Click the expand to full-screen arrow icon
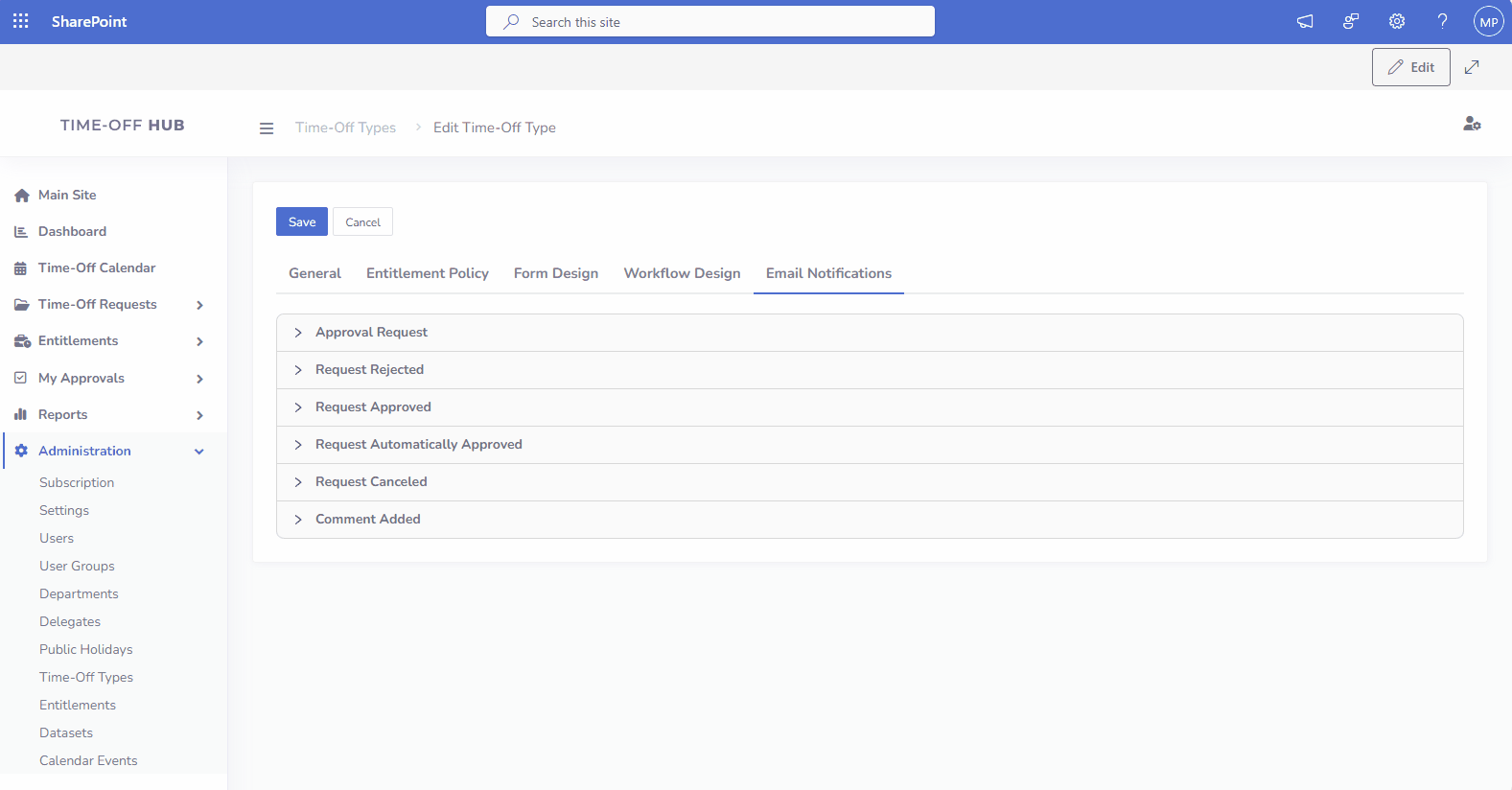The image size is (1512, 790). pyautogui.click(x=1472, y=67)
